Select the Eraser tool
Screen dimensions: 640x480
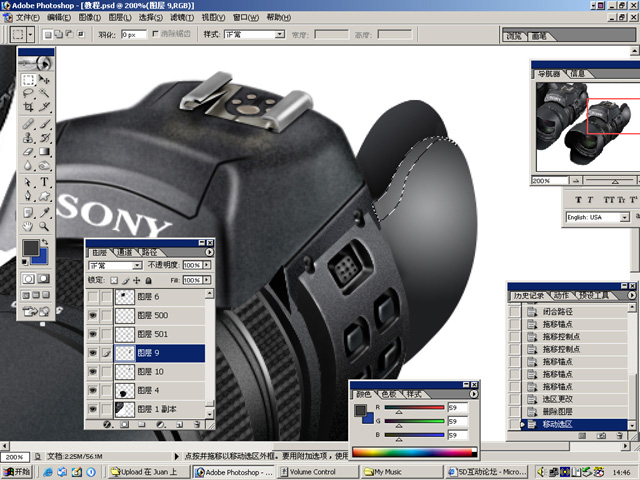28,152
